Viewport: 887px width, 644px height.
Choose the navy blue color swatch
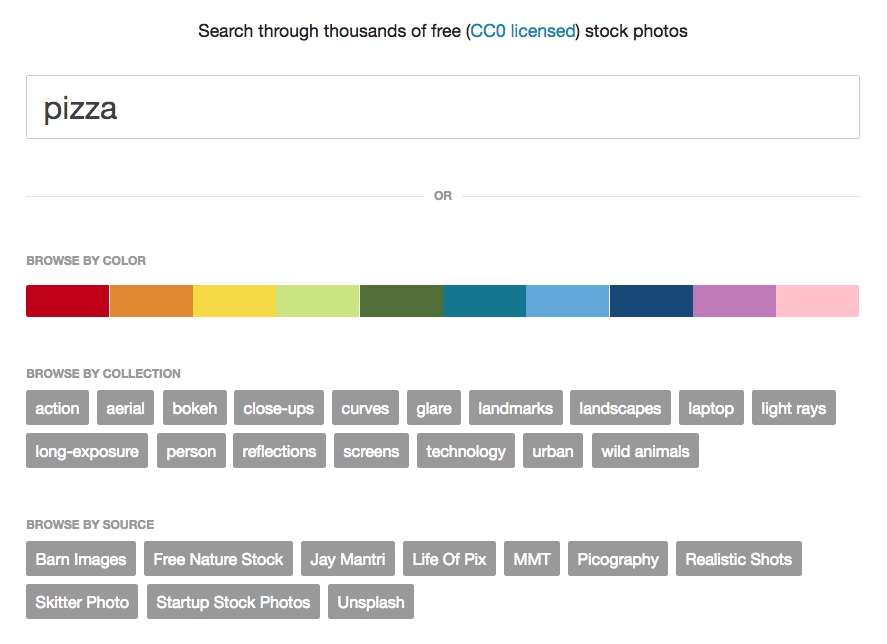click(x=651, y=301)
